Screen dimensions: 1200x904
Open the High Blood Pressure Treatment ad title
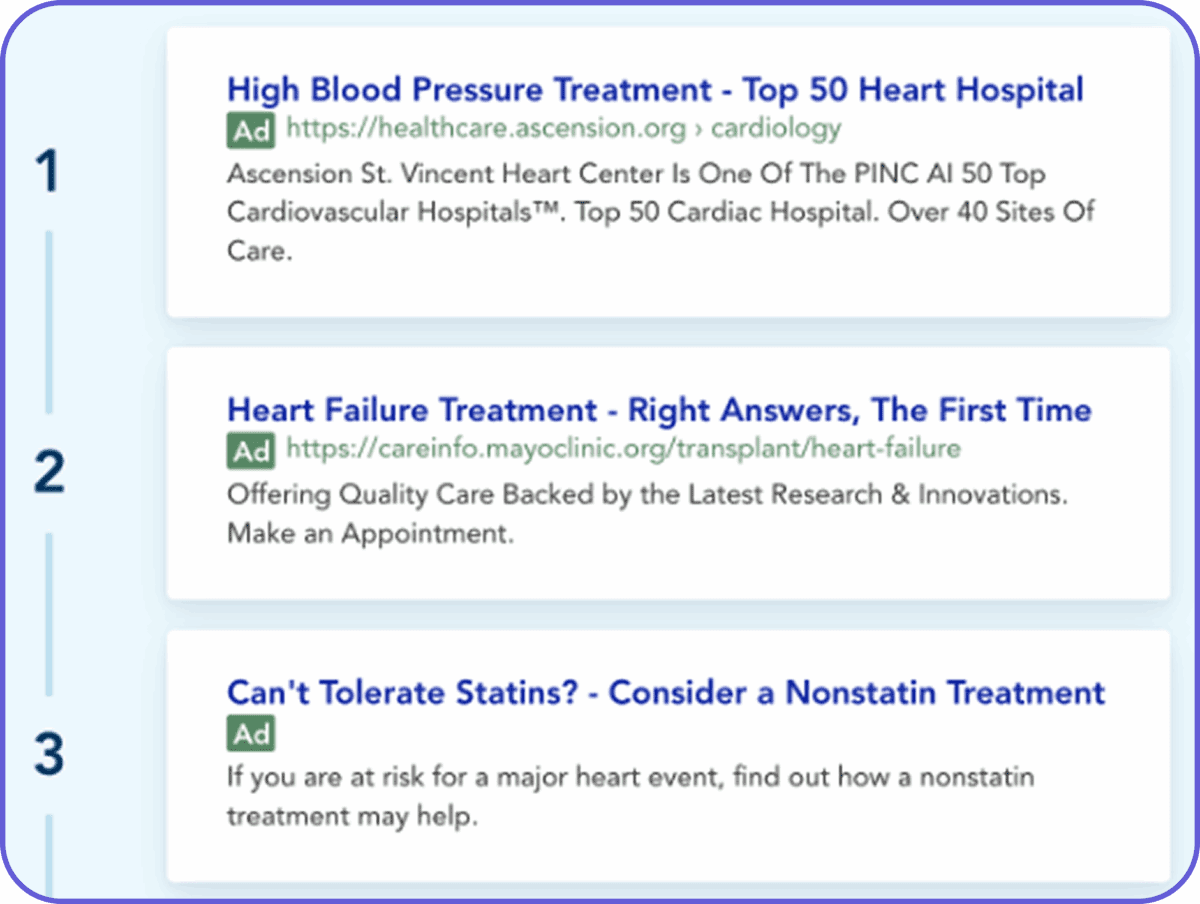[x=655, y=90]
